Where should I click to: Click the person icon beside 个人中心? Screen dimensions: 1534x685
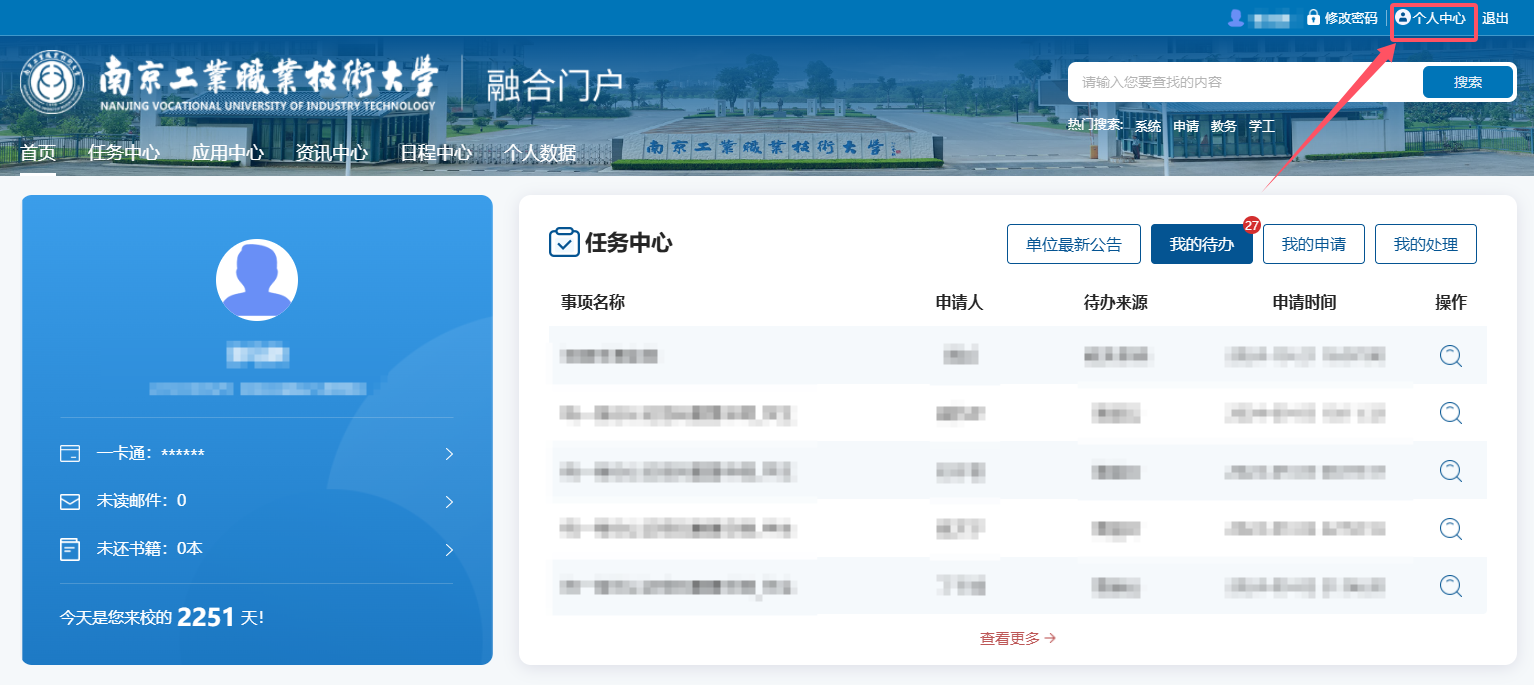(x=1402, y=17)
